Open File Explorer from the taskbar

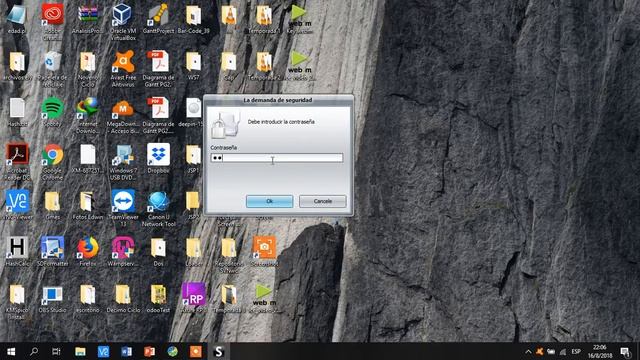click(80, 351)
